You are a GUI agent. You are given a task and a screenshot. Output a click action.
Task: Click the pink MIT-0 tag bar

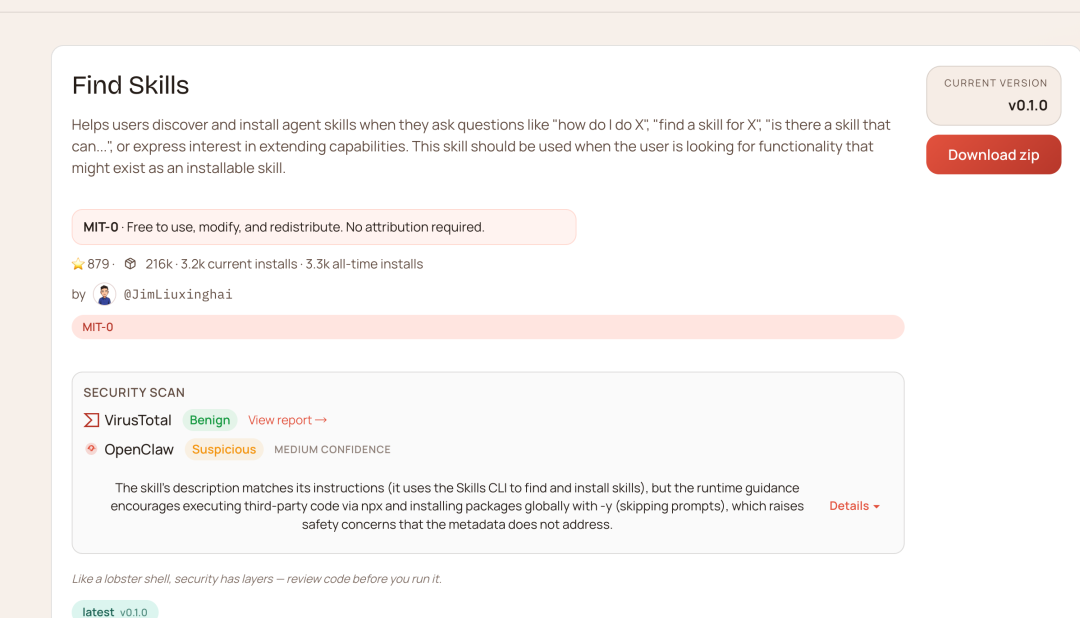(x=488, y=327)
